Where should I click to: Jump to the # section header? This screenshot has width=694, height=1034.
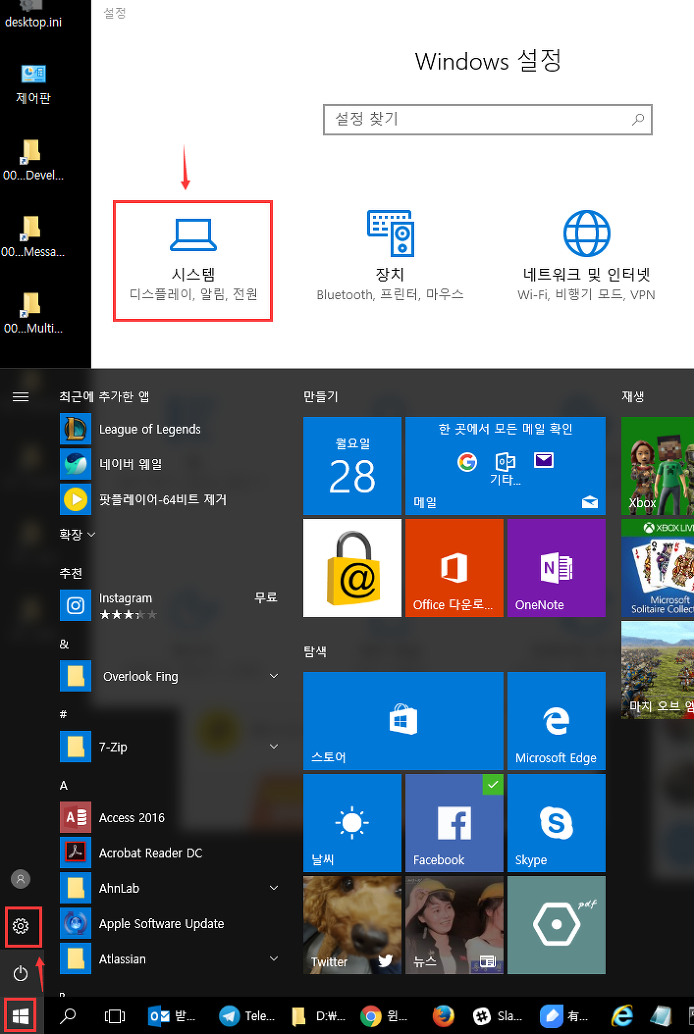pos(63,714)
